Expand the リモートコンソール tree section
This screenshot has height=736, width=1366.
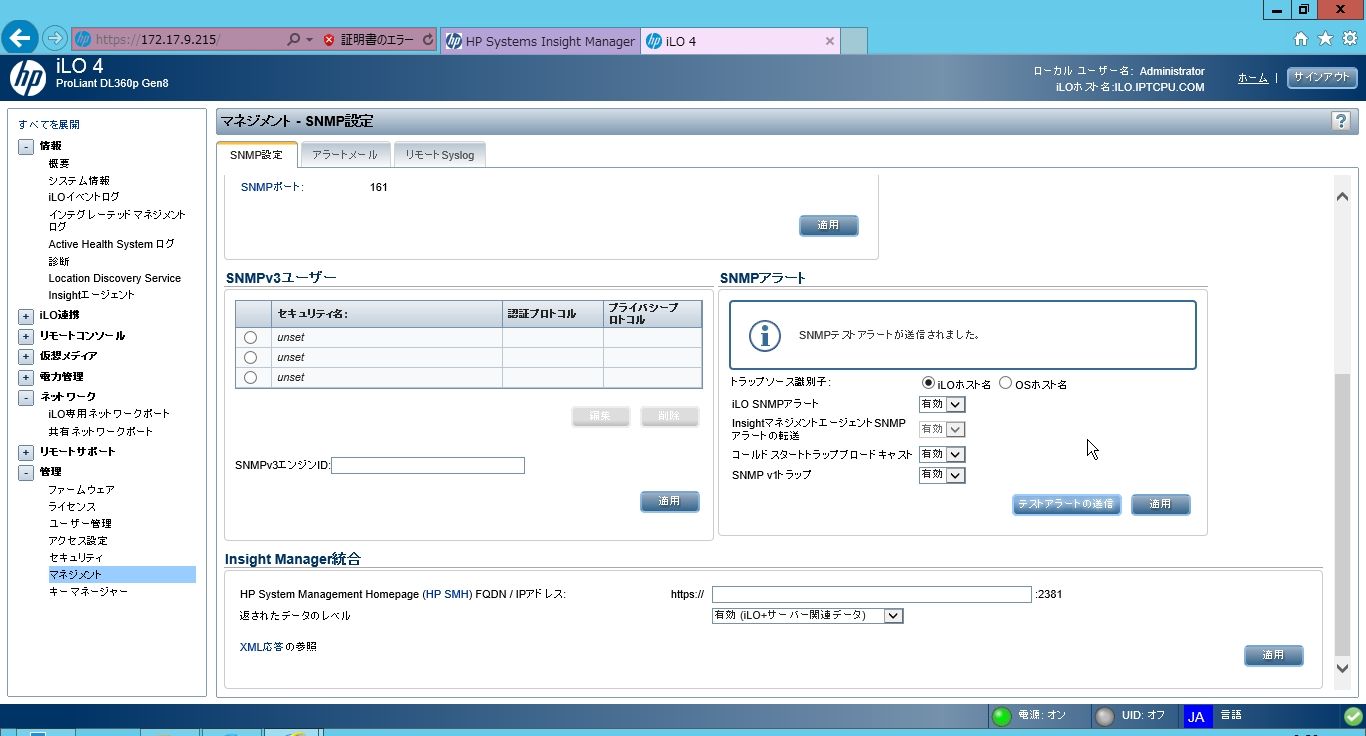(x=26, y=336)
